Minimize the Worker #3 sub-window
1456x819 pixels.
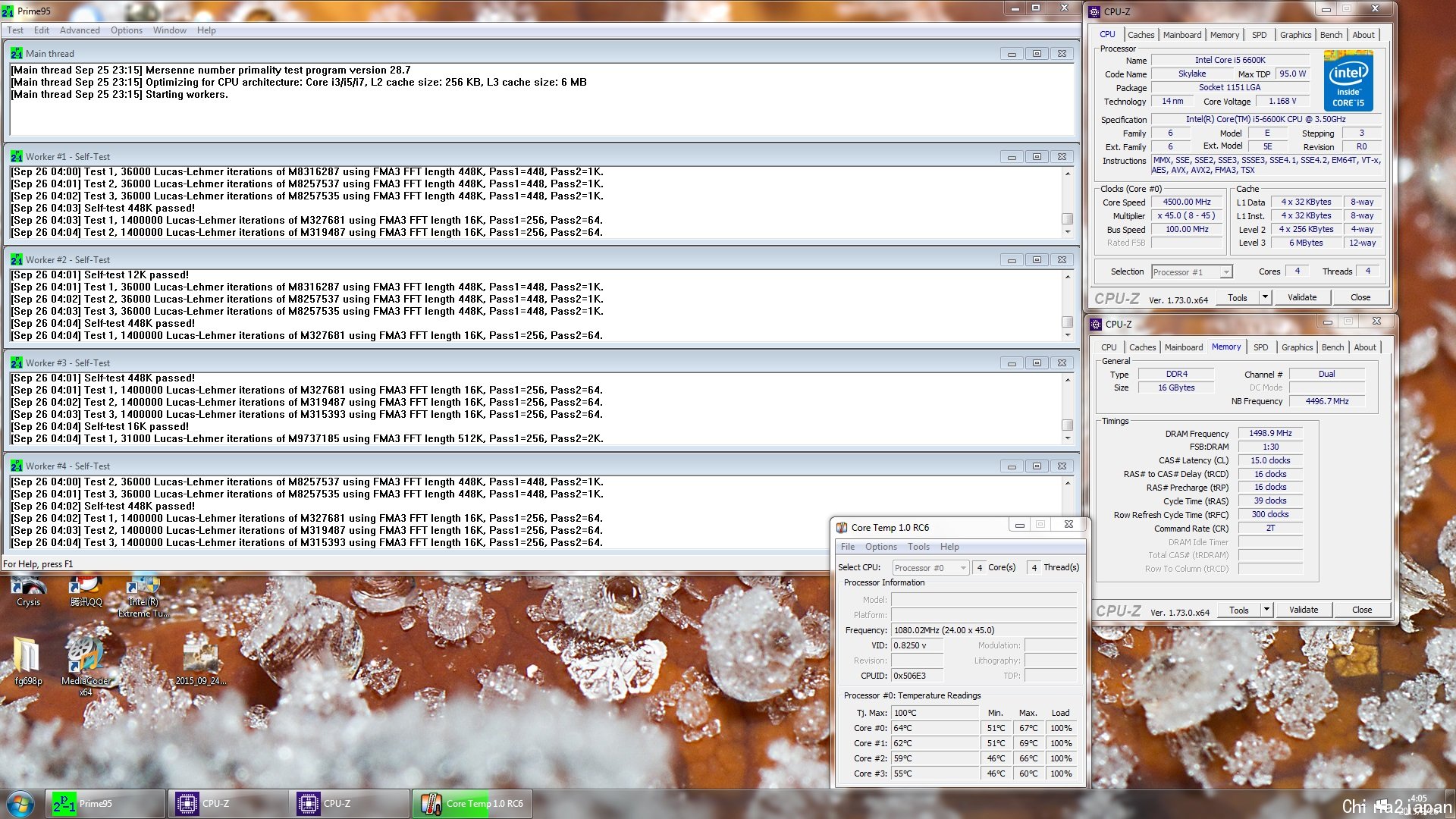(1012, 363)
